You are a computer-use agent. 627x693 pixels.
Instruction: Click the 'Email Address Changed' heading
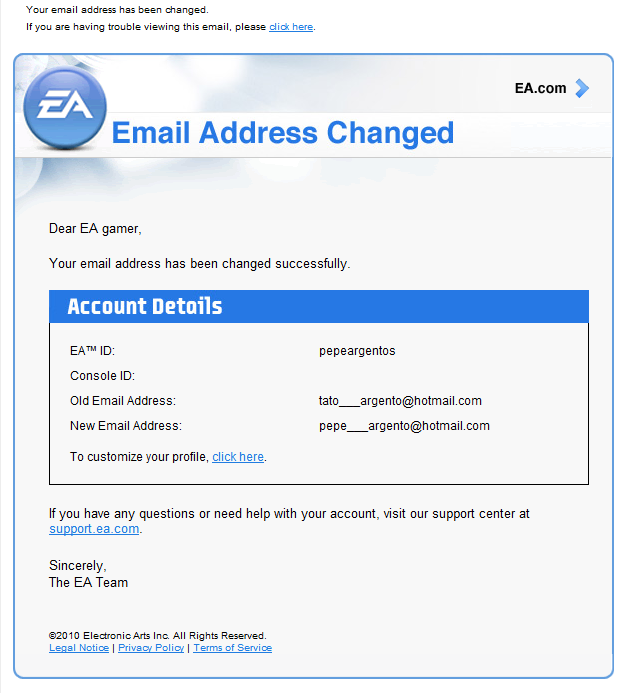[283, 133]
